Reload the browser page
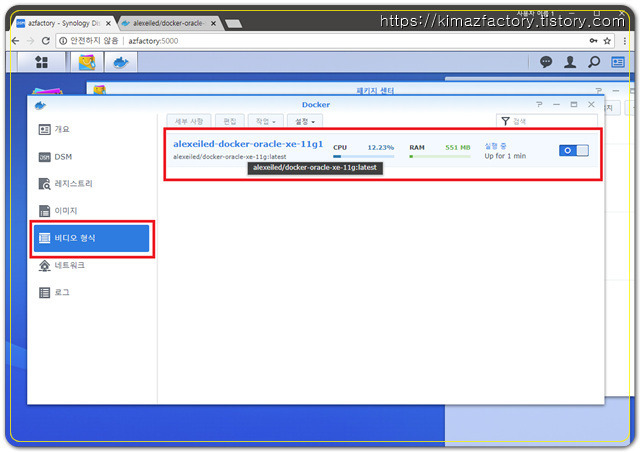The image size is (640, 452). point(45,41)
